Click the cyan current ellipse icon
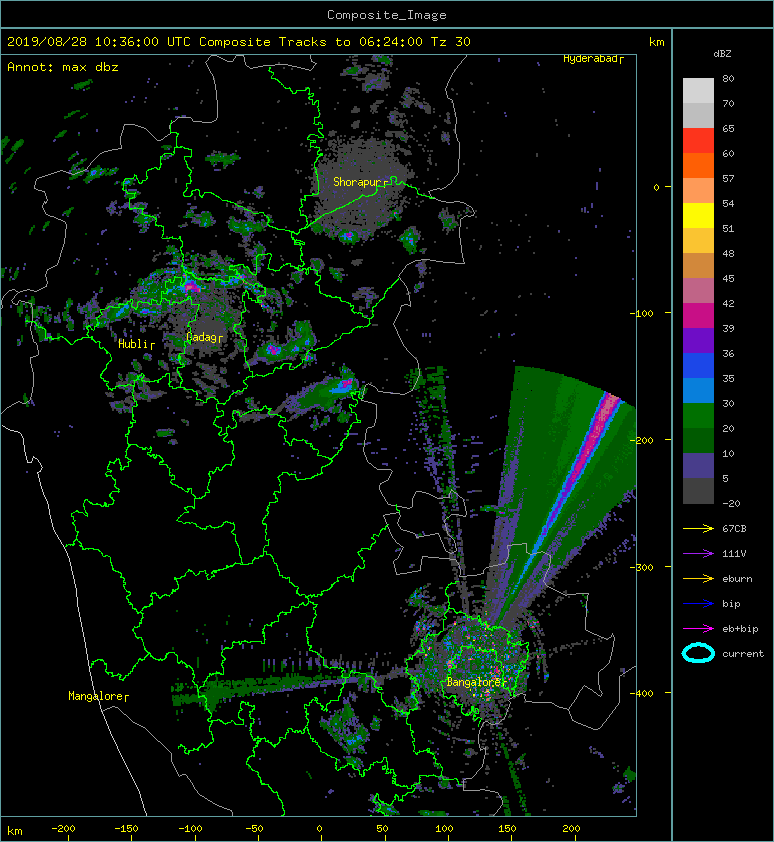 [x=698, y=653]
